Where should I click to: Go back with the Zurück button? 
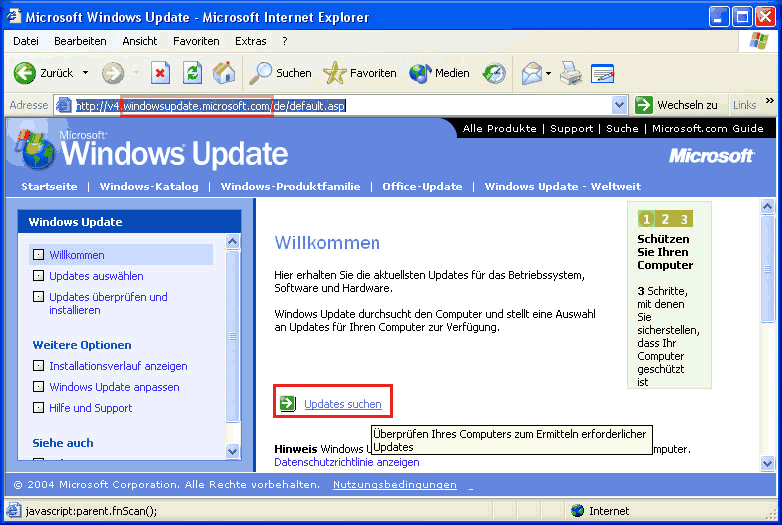pyautogui.click(x=44, y=73)
